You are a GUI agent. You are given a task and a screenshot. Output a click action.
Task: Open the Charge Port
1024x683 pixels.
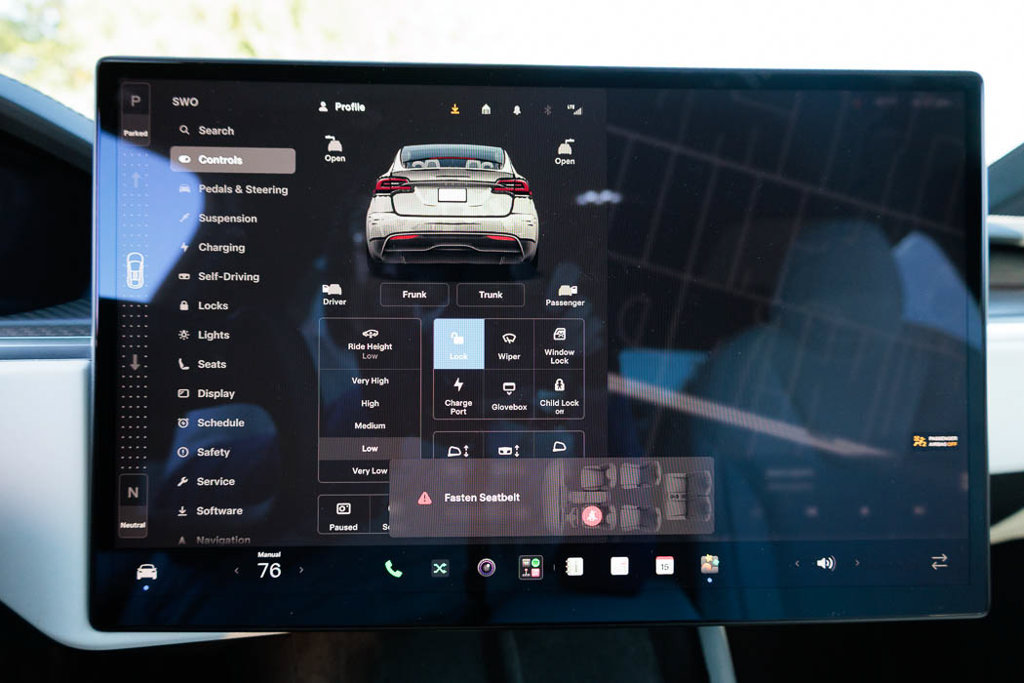click(458, 395)
